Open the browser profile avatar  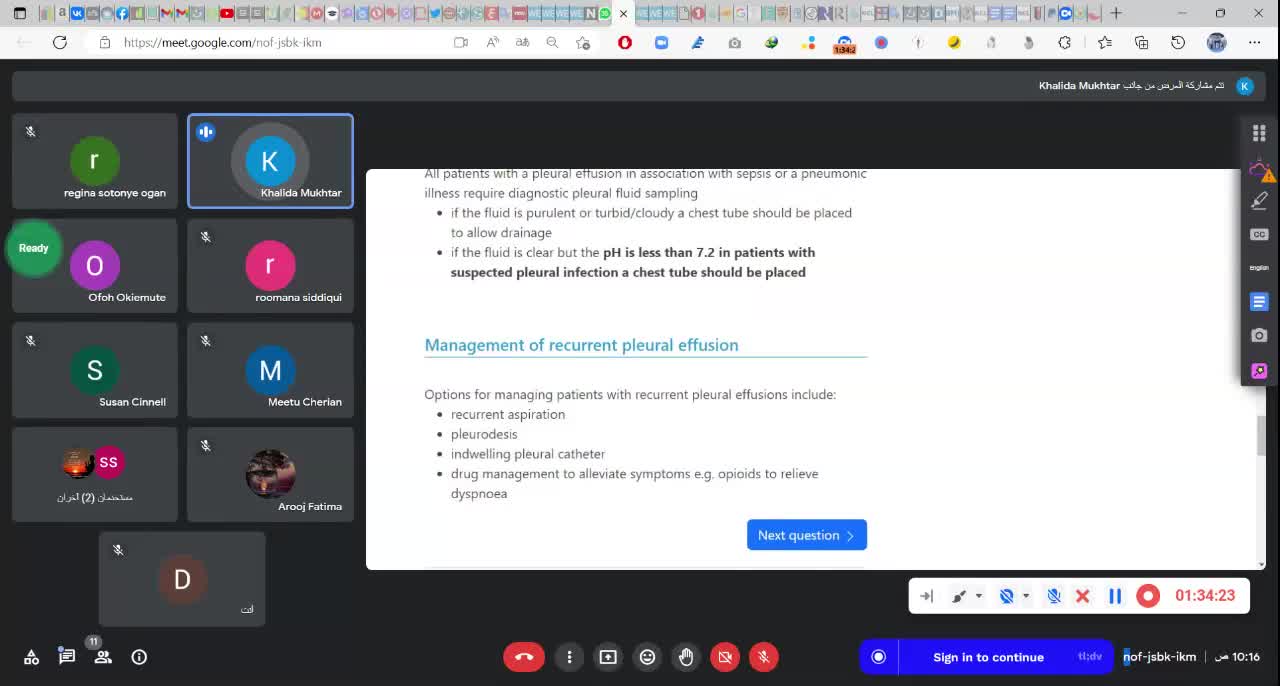coord(1216,42)
